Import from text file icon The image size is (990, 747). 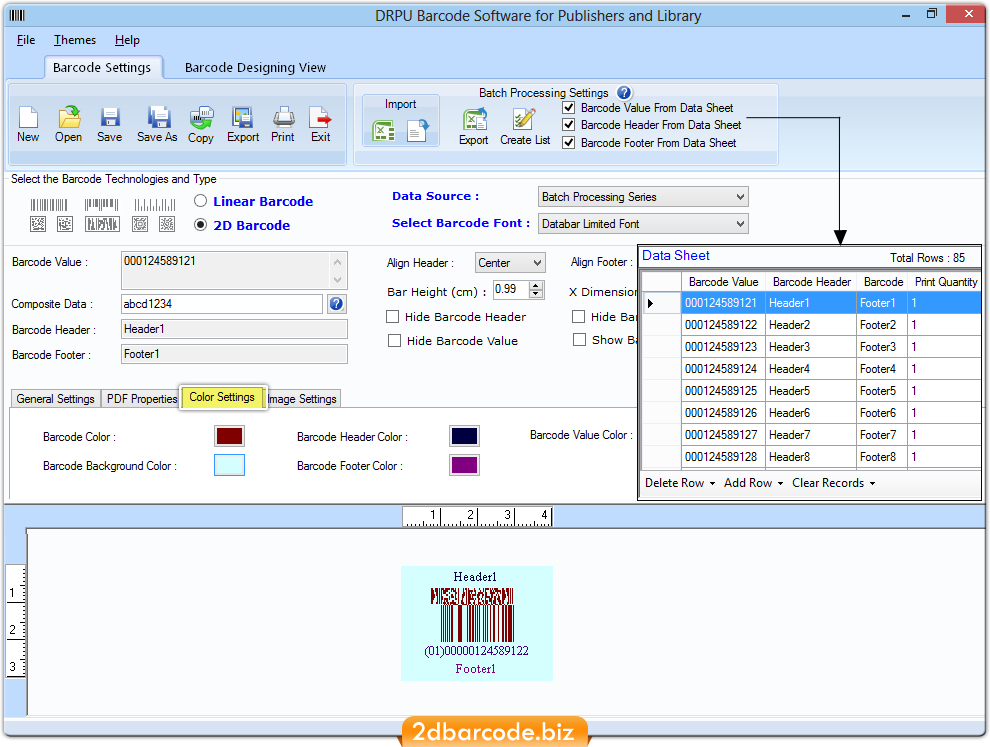(x=418, y=131)
